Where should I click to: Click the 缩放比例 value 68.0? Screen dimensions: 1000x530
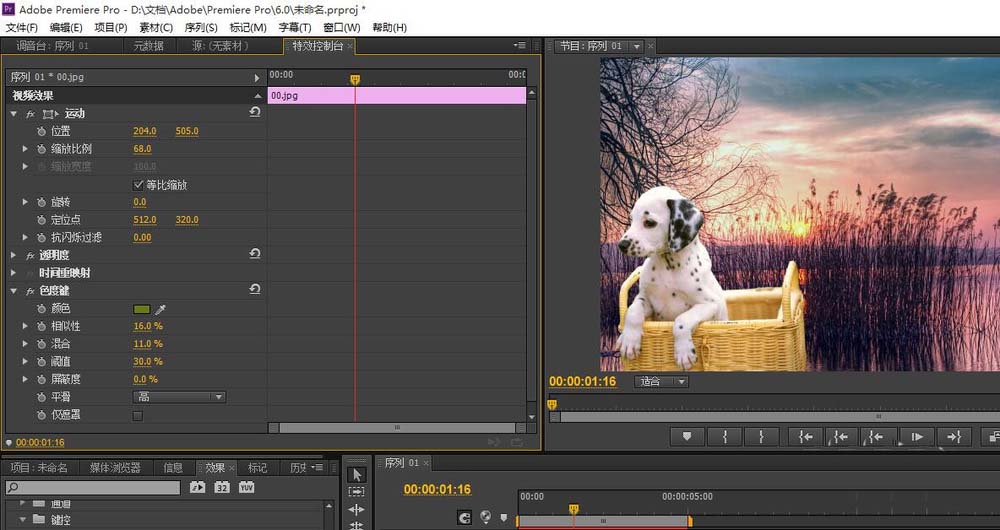[x=141, y=149]
